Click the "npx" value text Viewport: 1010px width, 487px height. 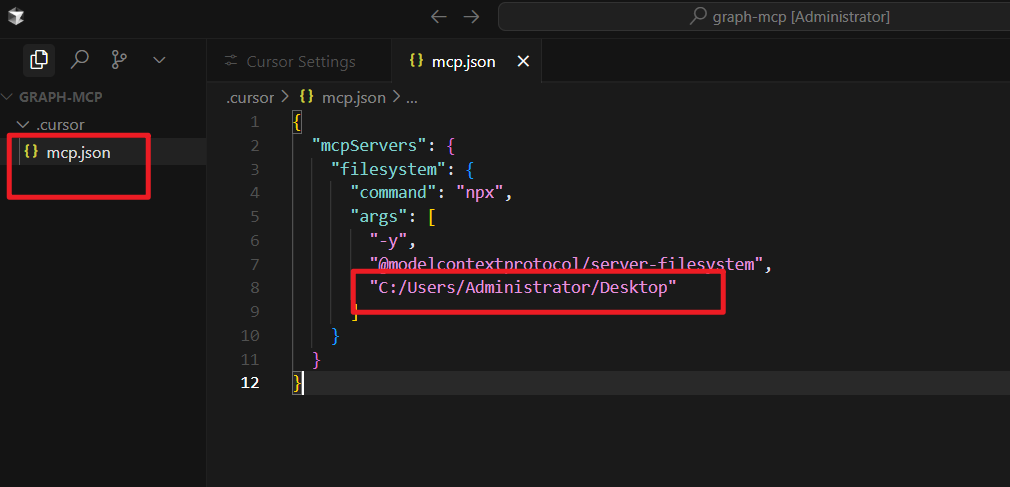tap(480, 193)
